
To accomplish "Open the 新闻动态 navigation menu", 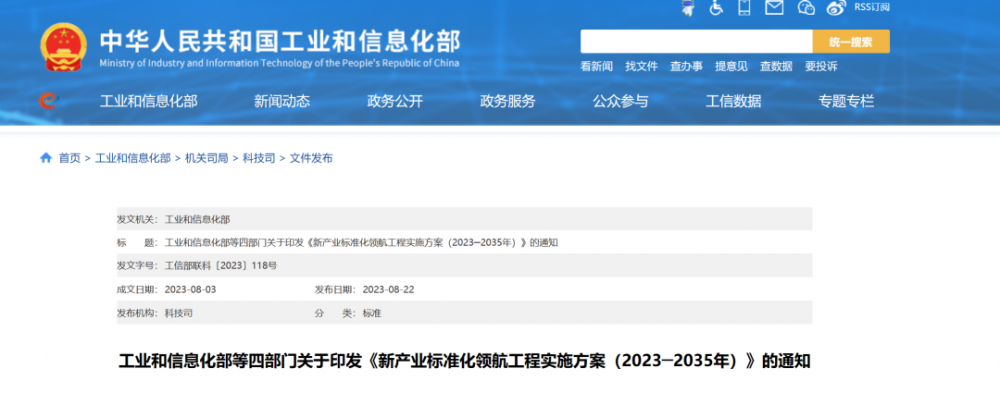I will [x=282, y=101].
